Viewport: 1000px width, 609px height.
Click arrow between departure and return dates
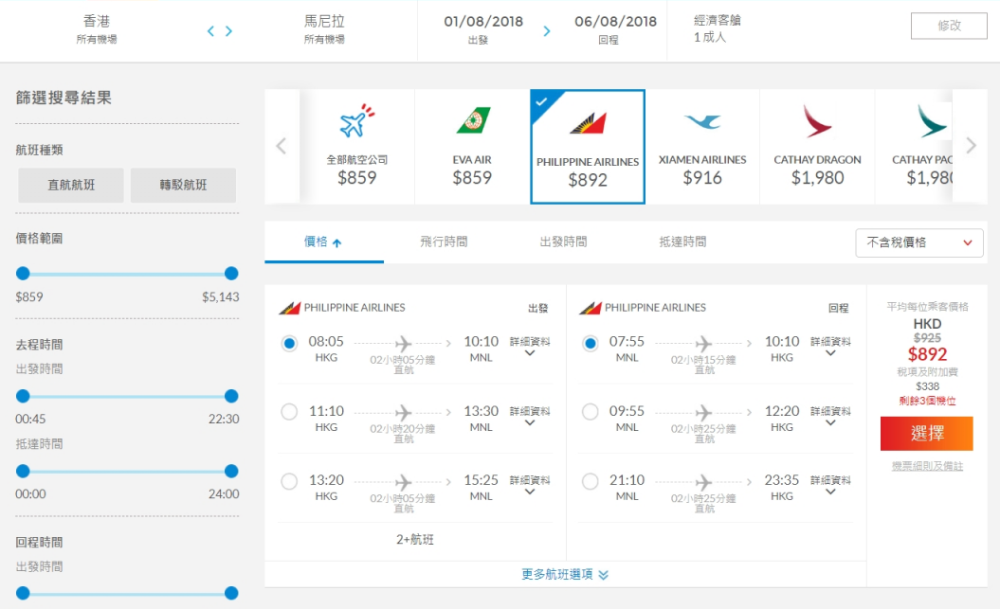547,31
